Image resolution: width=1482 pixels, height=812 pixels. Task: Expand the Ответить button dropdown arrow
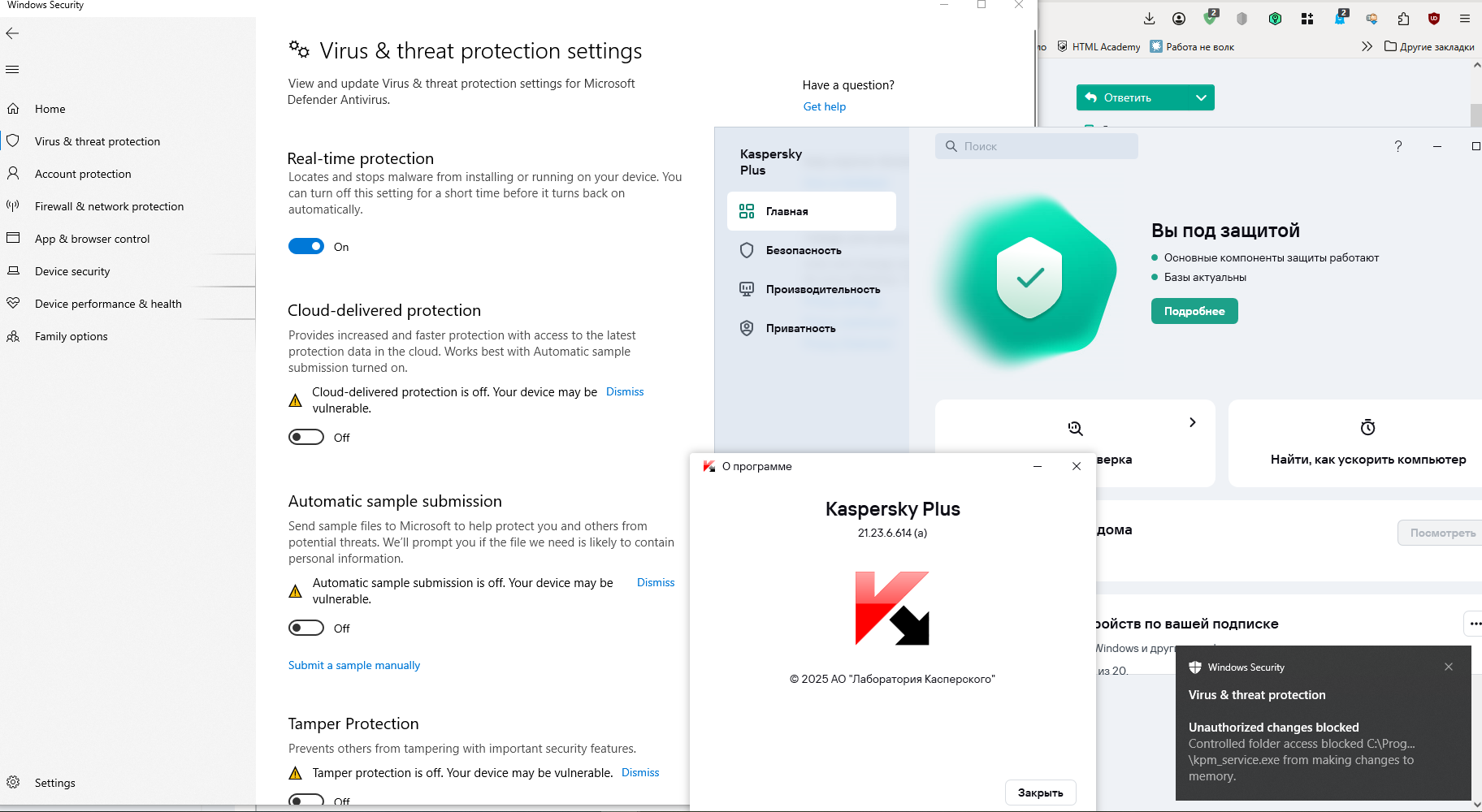coord(1201,97)
